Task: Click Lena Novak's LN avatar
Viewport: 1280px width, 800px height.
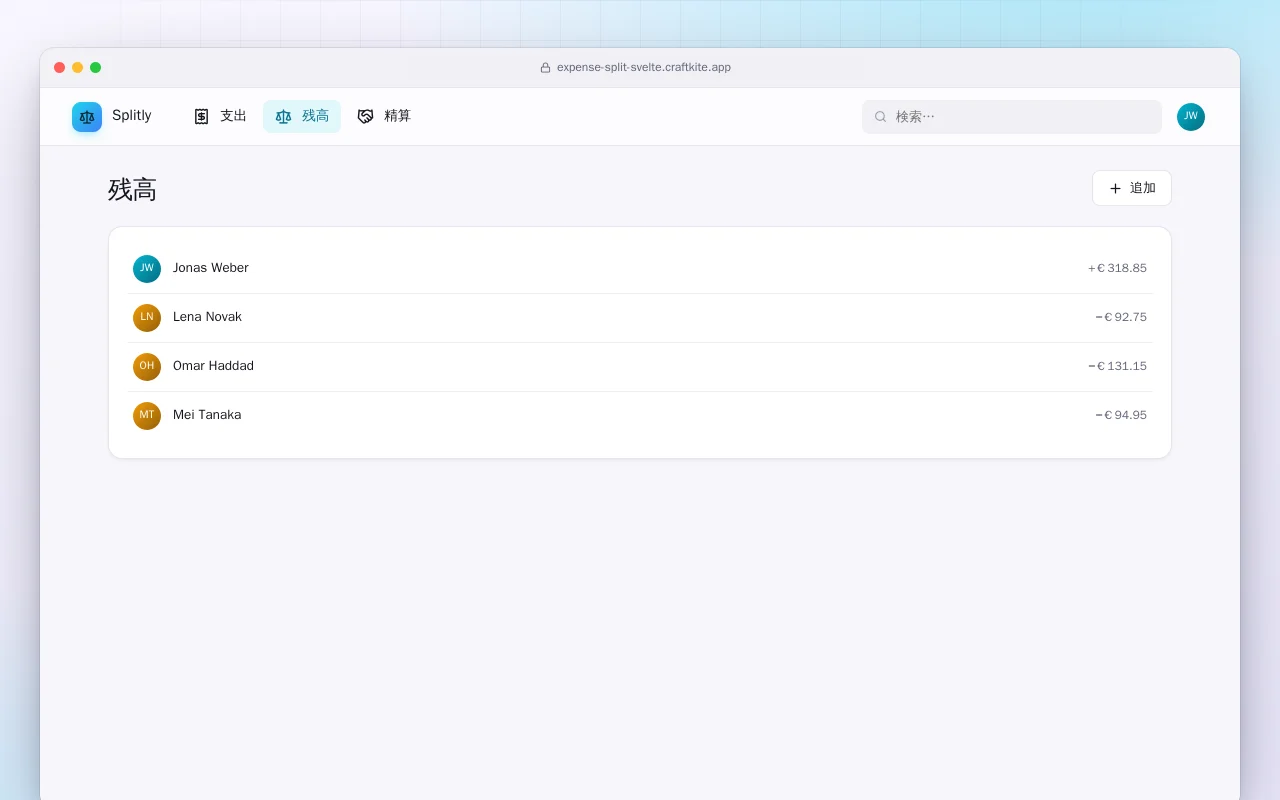Action: tap(147, 318)
